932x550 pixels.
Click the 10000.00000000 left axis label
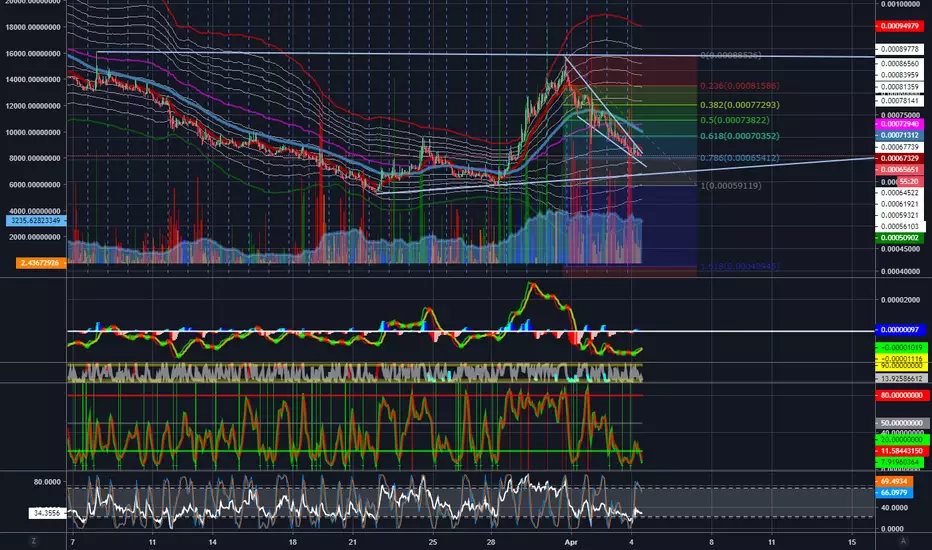[33, 132]
